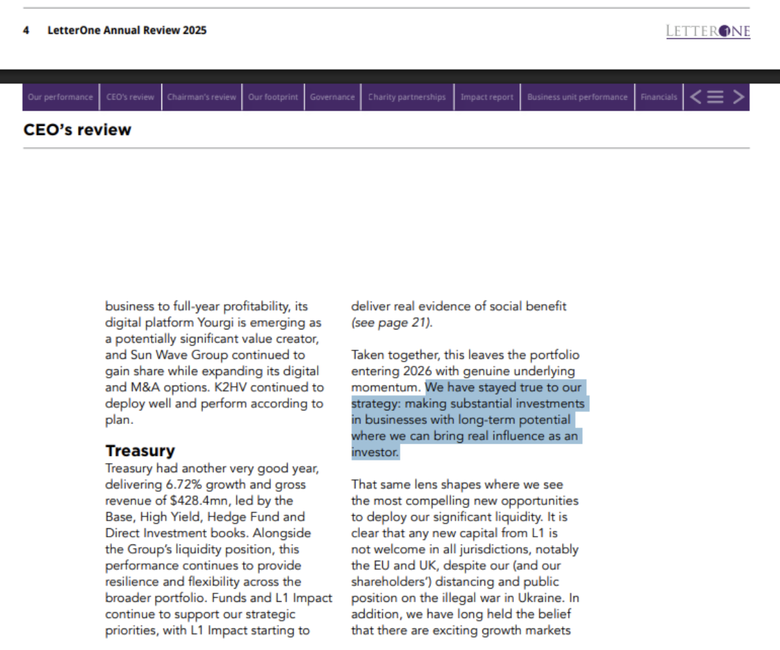This screenshot has width=780, height=650.
Task: Click the highlighted sentence 'We have stayed true'
Action: tap(468, 419)
